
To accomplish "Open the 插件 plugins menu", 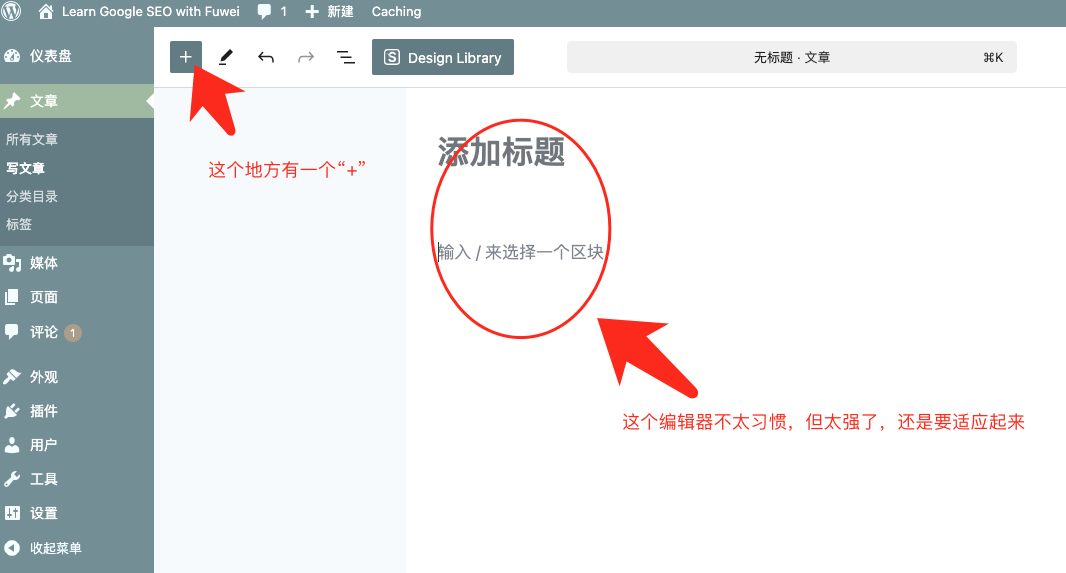I will tap(43, 411).
